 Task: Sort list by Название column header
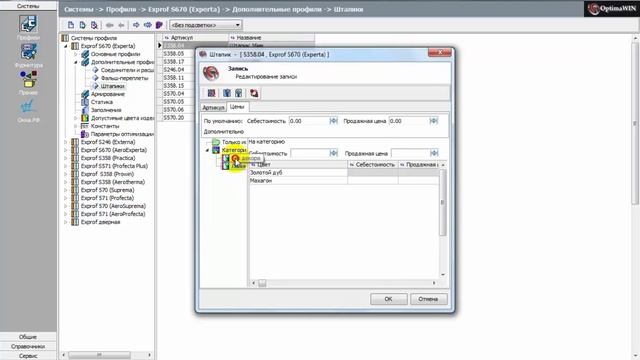pyautogui.click(x=272, y=38)
